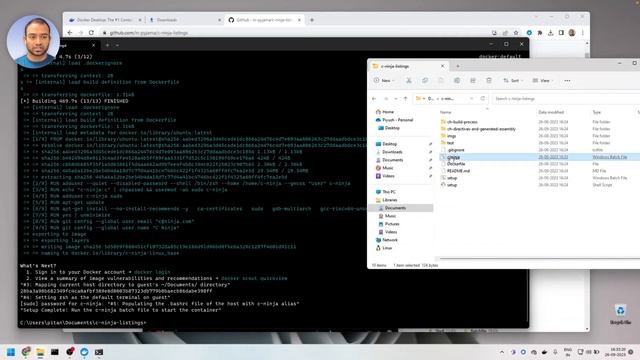Open File Explorer from the taskbar

[40, 352]
